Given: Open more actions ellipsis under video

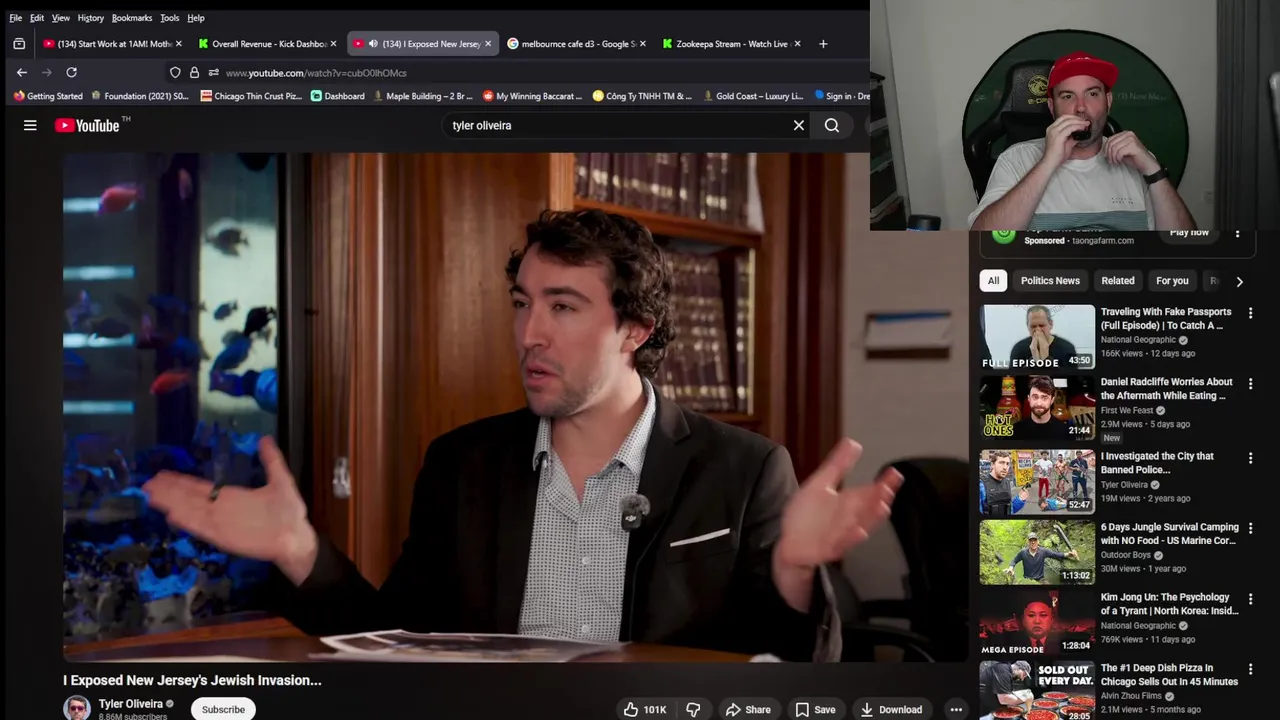Looking at the screenshot, I should tap(956, 709).
